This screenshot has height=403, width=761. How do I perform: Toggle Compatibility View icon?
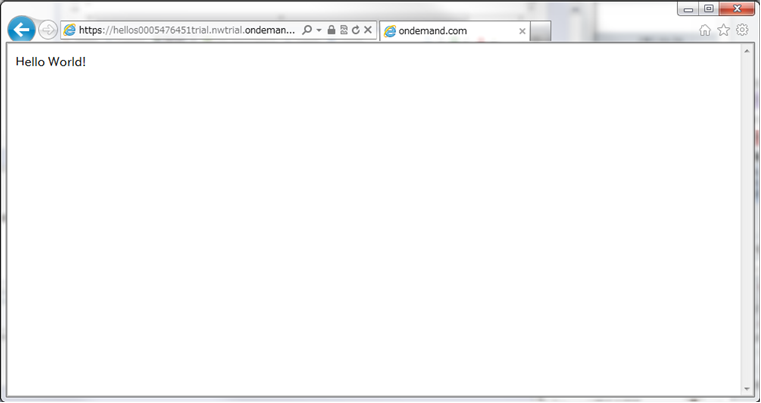click(x=344, y=30)
